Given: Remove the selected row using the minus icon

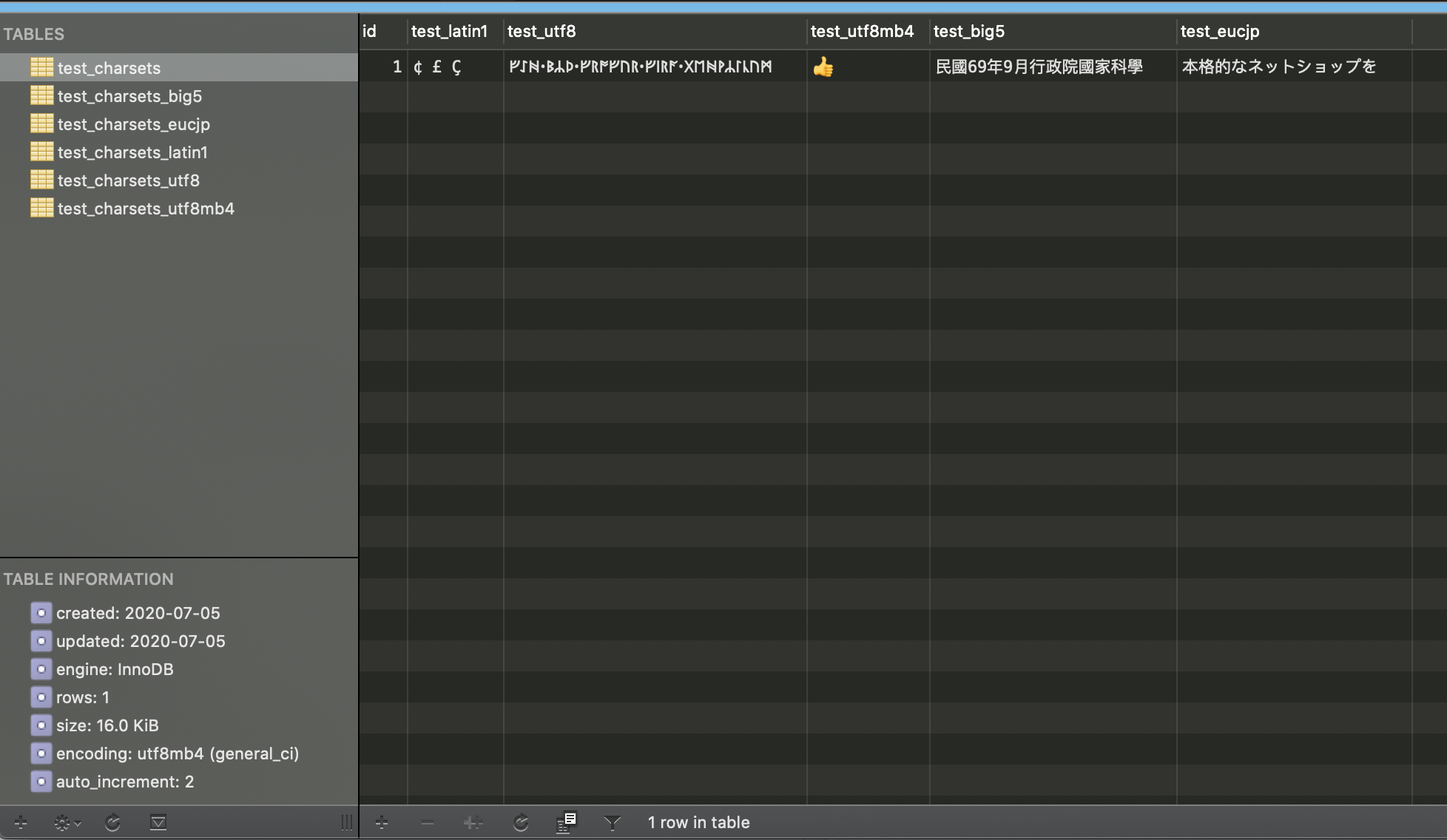Looking at the screenshot, I should coord(428,822).
